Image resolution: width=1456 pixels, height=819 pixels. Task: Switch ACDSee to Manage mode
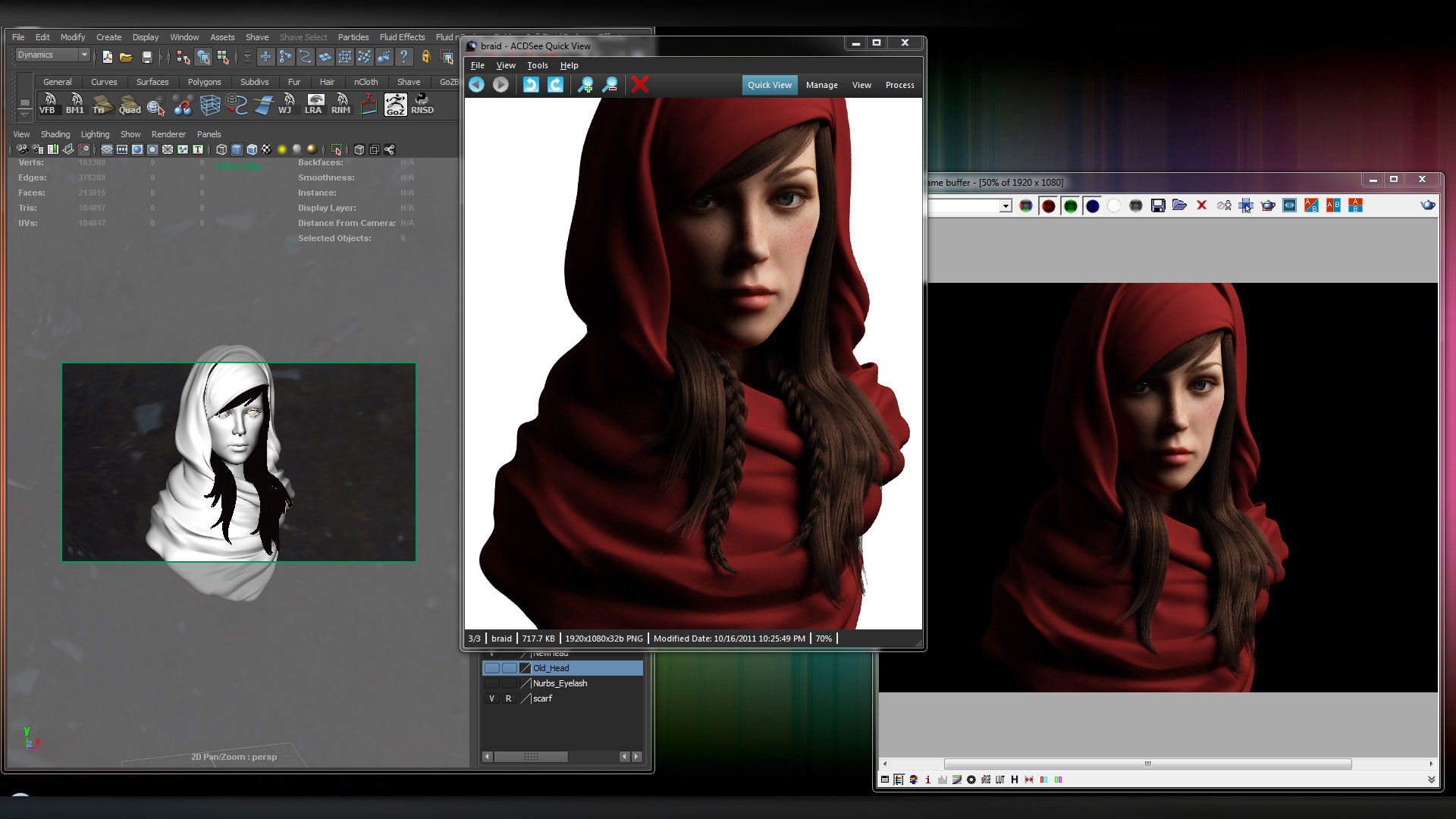[821, 85]
